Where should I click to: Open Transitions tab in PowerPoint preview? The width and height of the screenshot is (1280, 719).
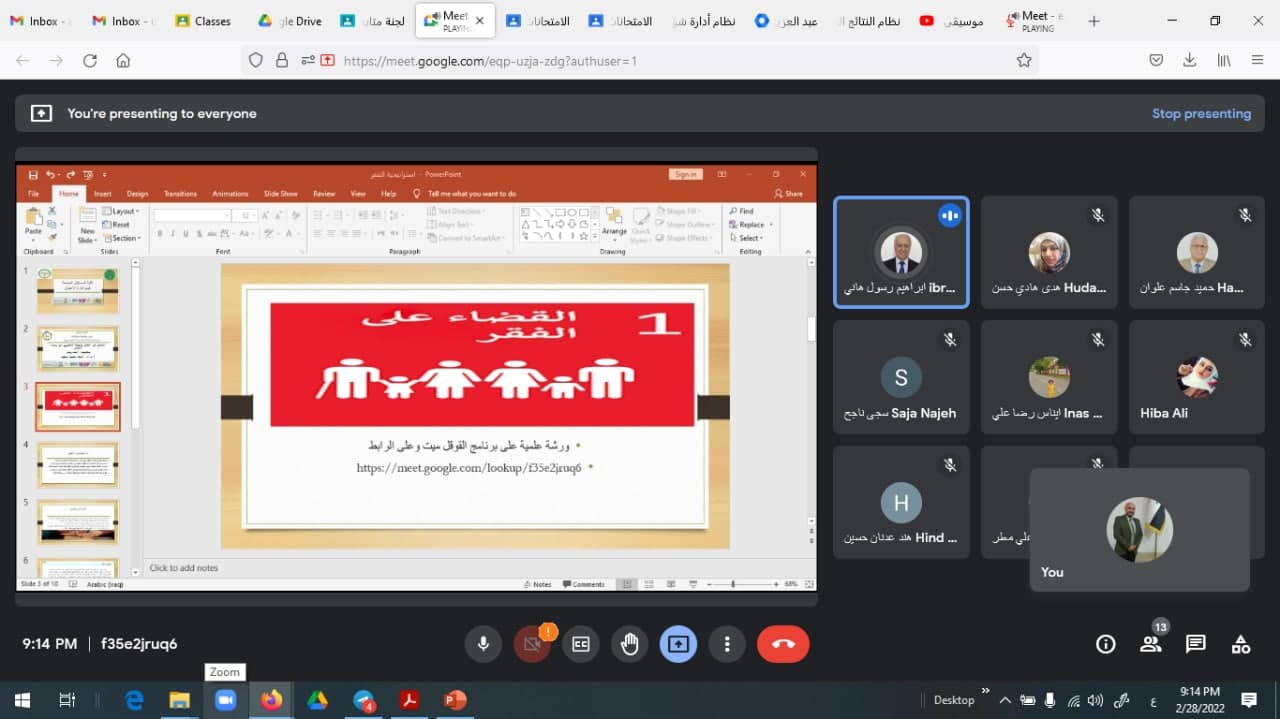pos(180,194)
